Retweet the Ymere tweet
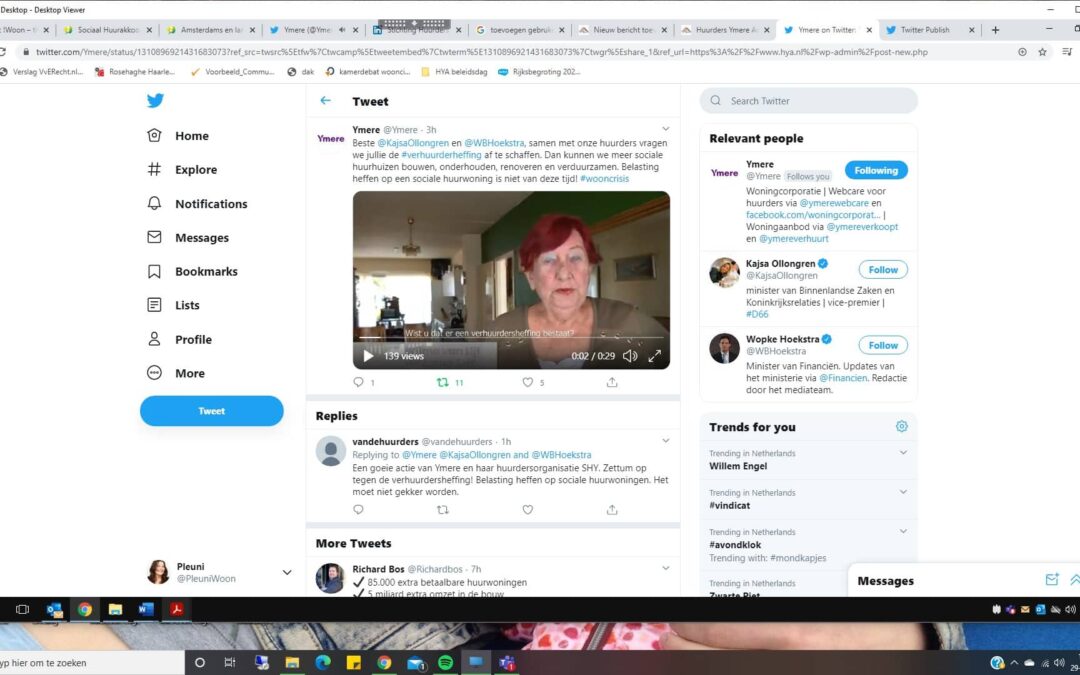The image size is (1080, 675). click(x=443, y=382)
